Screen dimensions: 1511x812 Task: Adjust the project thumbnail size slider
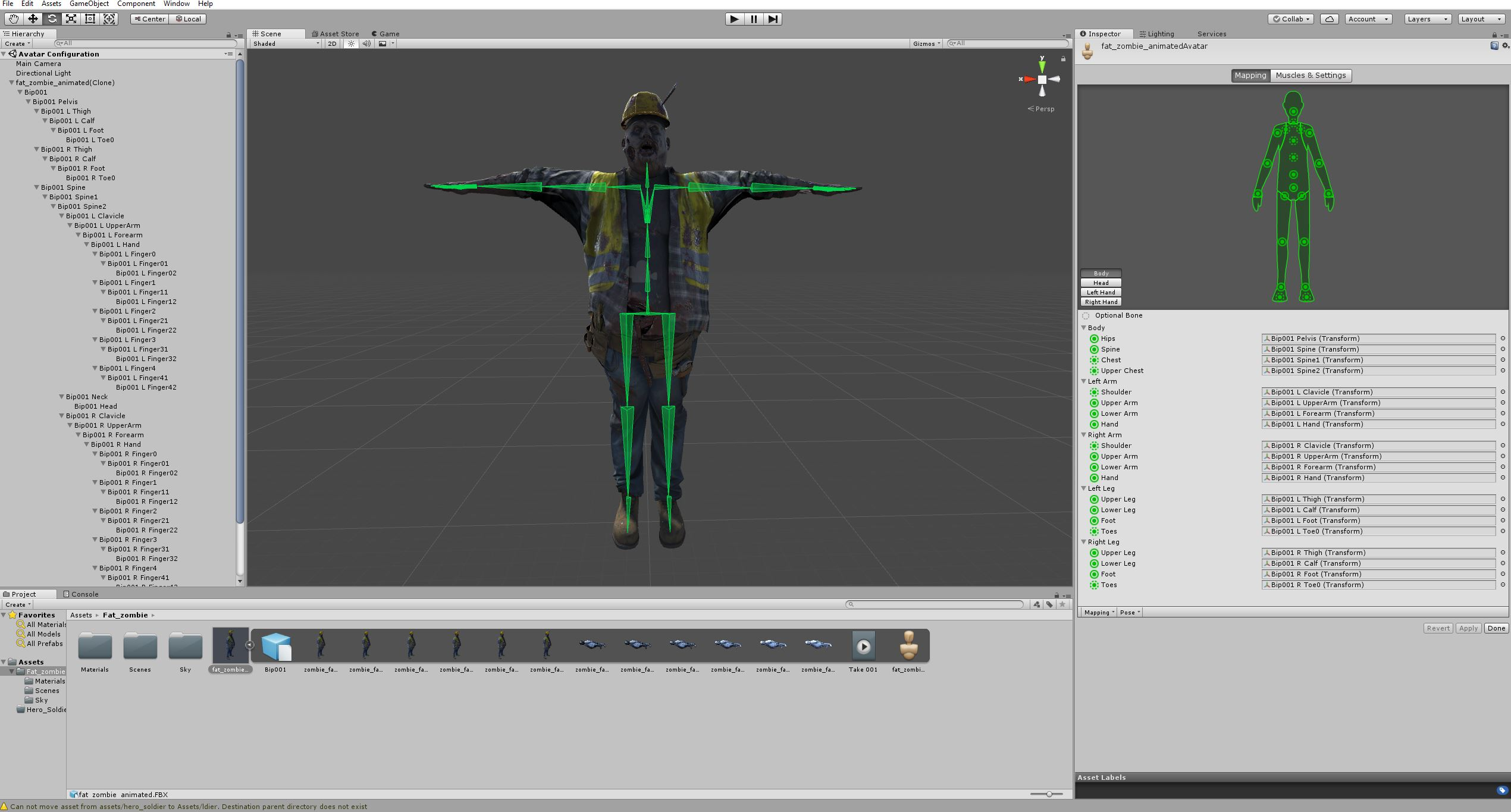(1049, 794)
